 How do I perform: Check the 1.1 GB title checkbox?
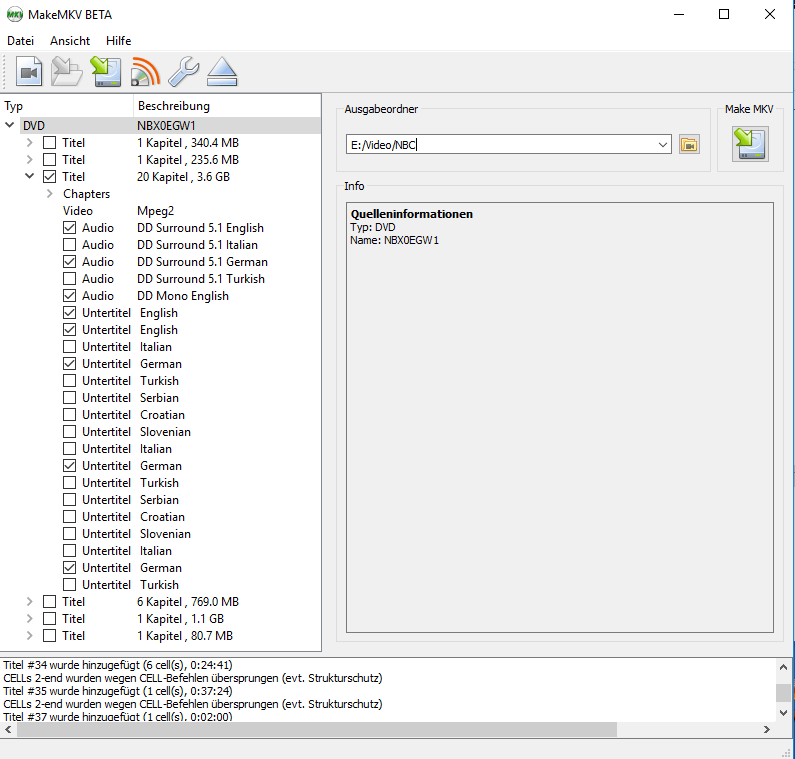[x=49, y=619]
